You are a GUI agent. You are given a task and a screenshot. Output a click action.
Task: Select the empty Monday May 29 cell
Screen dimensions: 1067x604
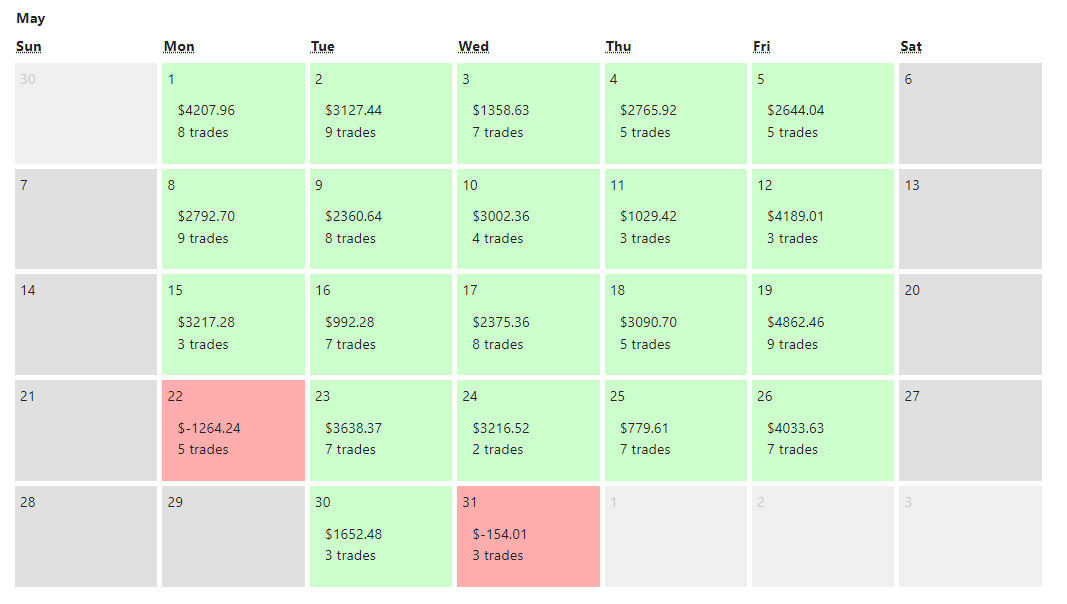pyautogui.click(x=233, y=536)
